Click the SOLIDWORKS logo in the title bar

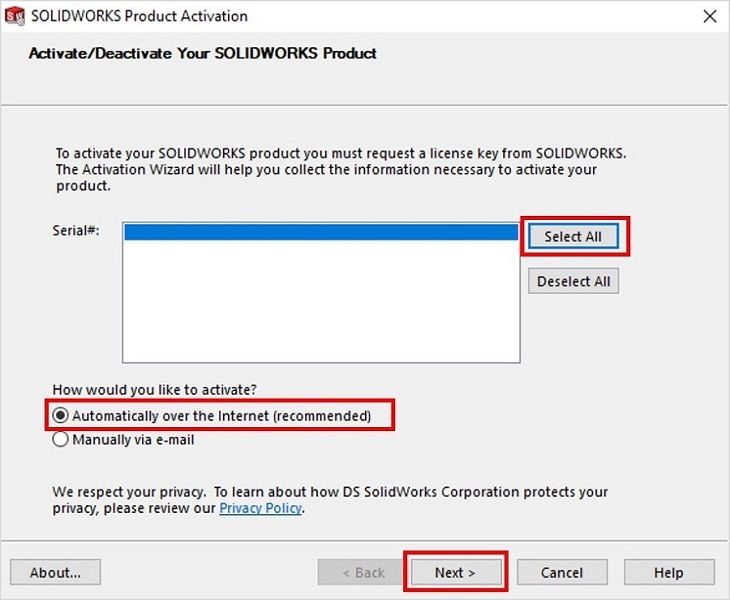pos(14,16)
